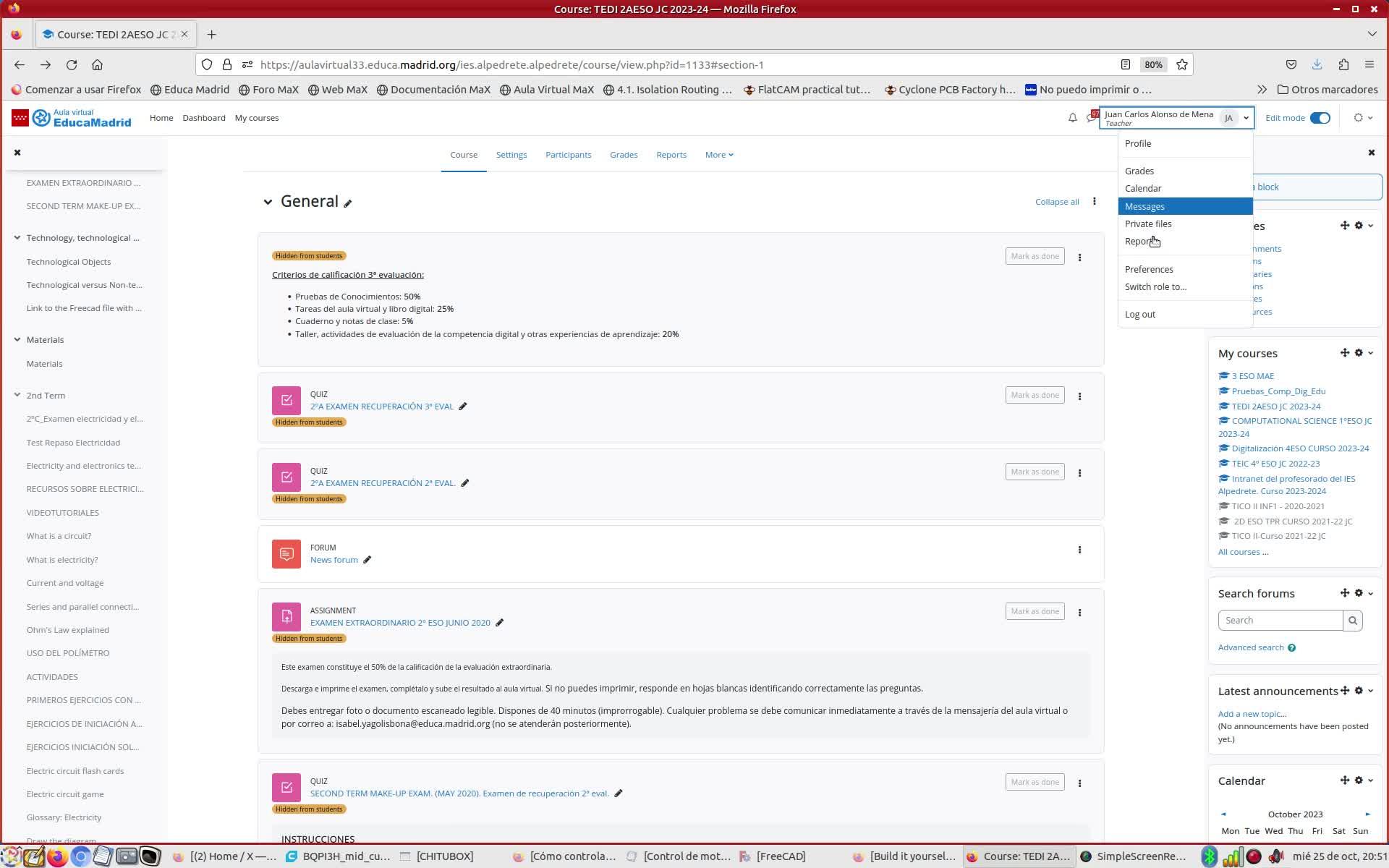Click the Search forums input field

tap(1279, 621)
